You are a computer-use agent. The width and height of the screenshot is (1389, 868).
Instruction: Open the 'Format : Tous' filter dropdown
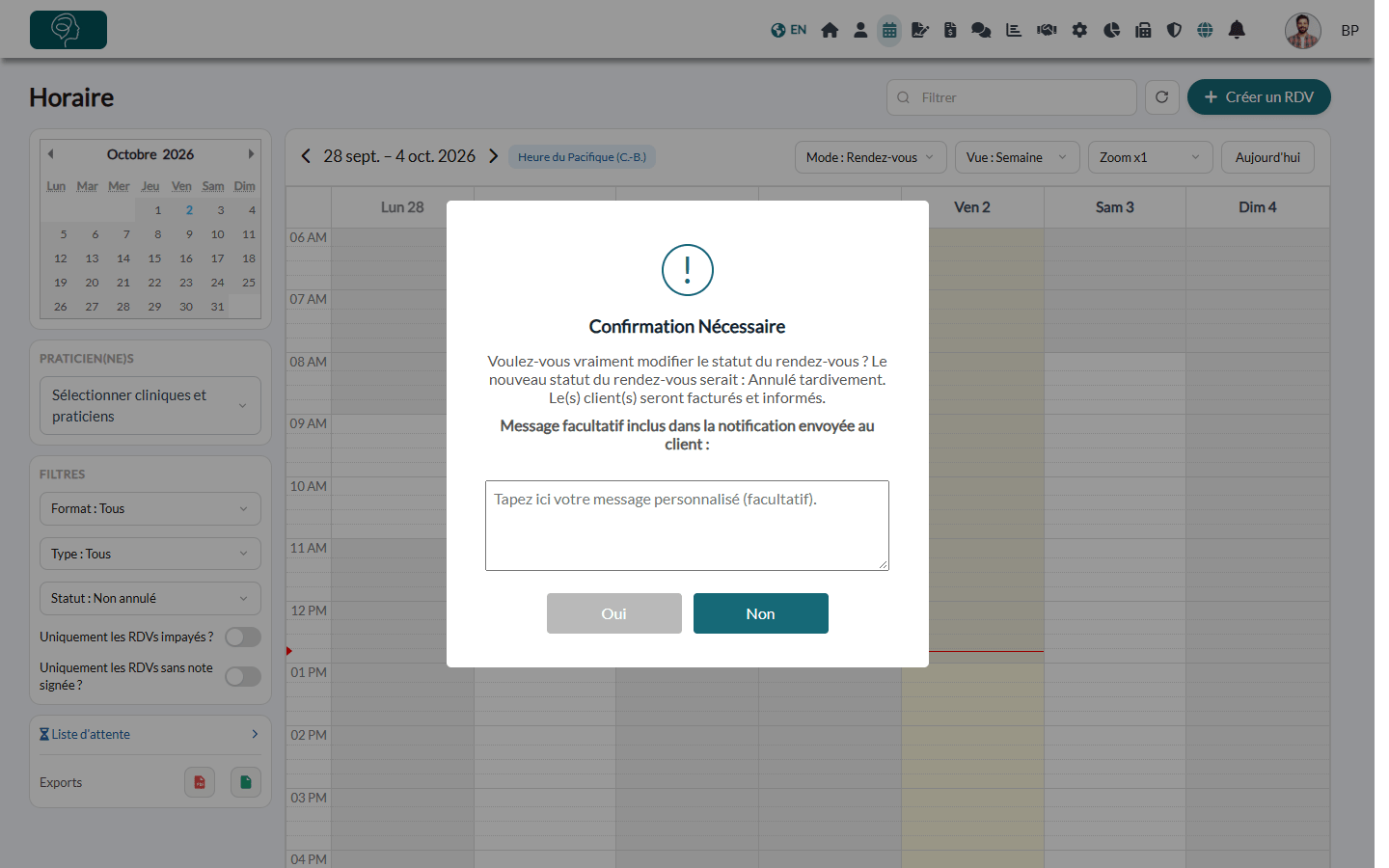tap(150, 509)
